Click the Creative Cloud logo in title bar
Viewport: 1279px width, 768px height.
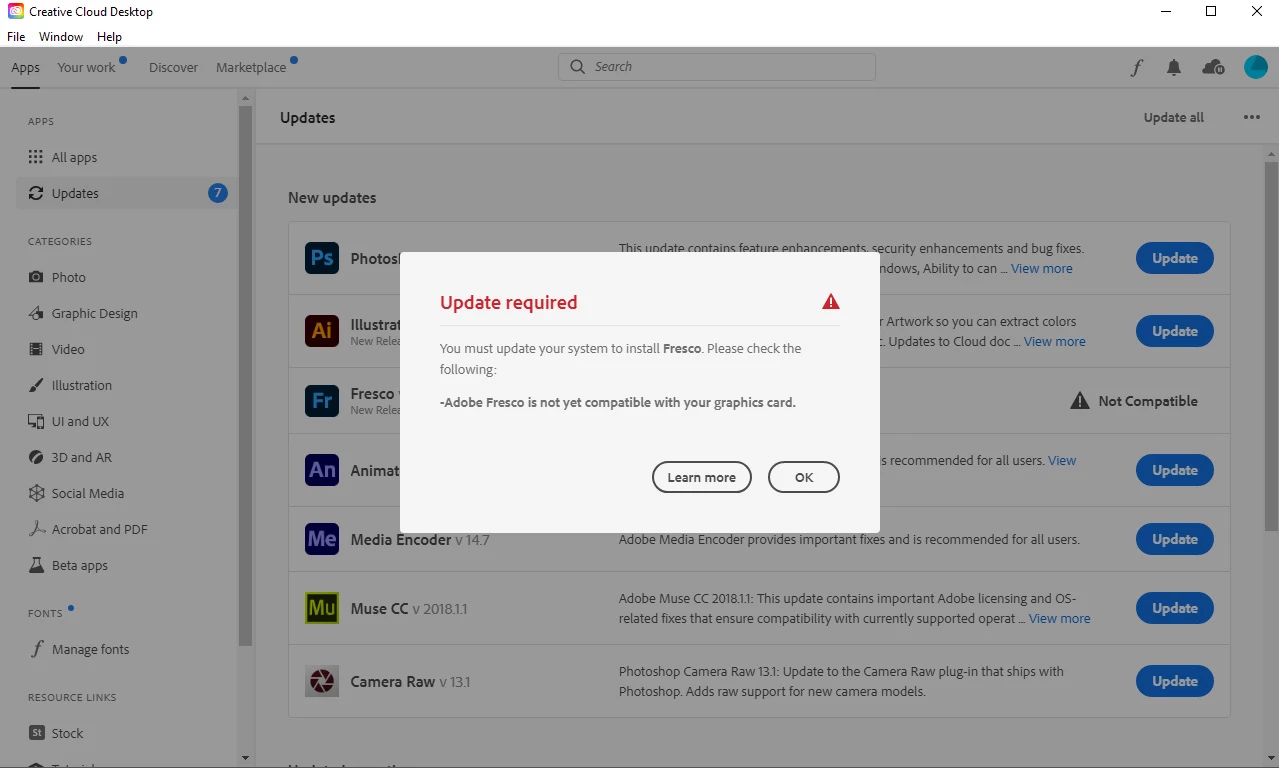click(15, 12)
